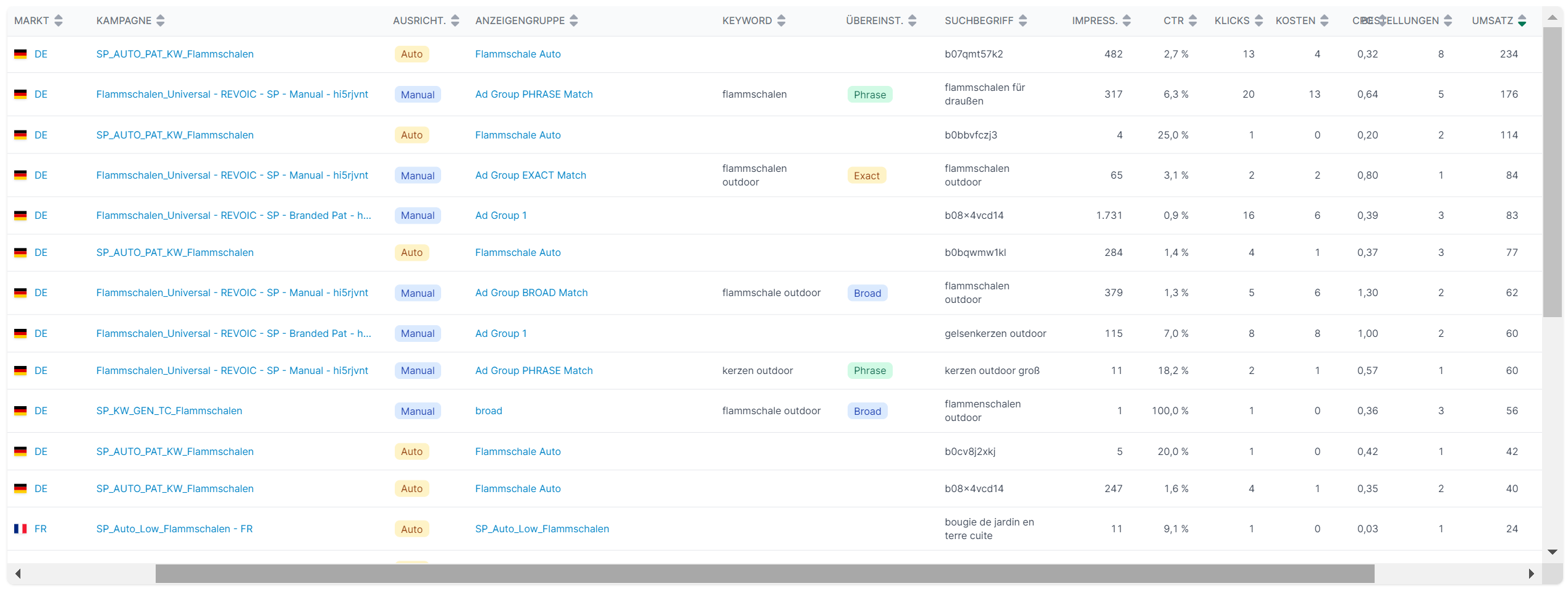This screenshot has height=591, width=1568.
Task: Select search term 'bougie de jardin en terre cuite'
Action: click(989, 529)
